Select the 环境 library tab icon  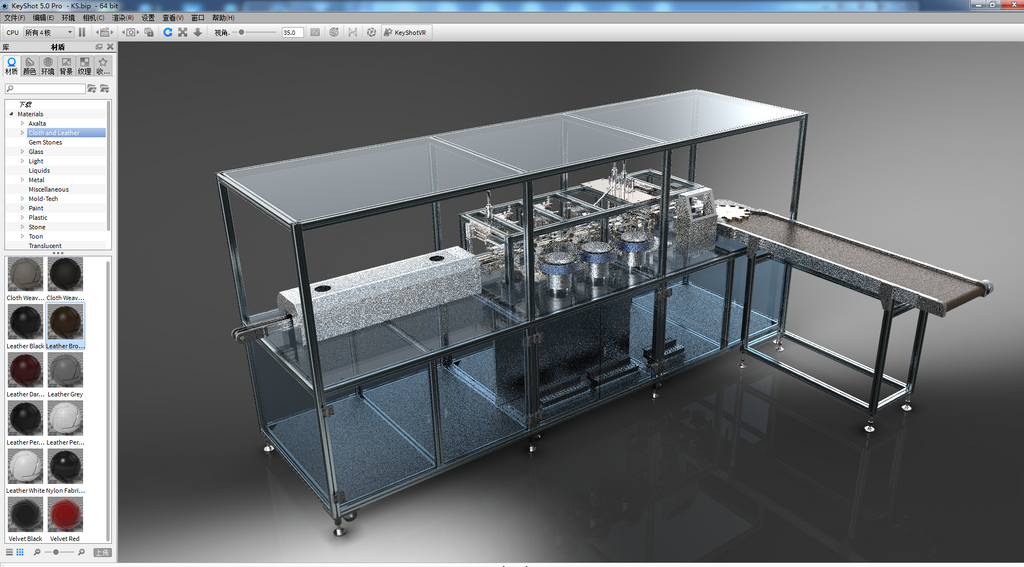pyautogui.click(x=48, y=66)
